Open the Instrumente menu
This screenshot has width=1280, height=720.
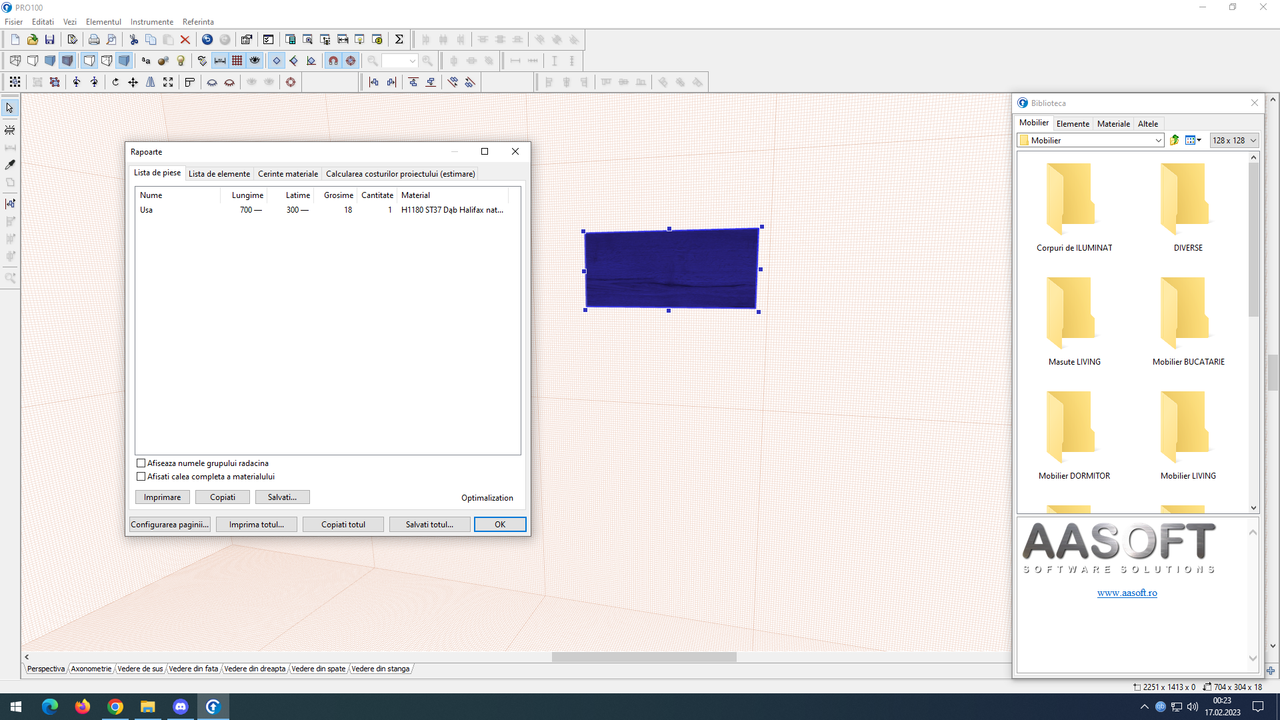click(152, 21)
